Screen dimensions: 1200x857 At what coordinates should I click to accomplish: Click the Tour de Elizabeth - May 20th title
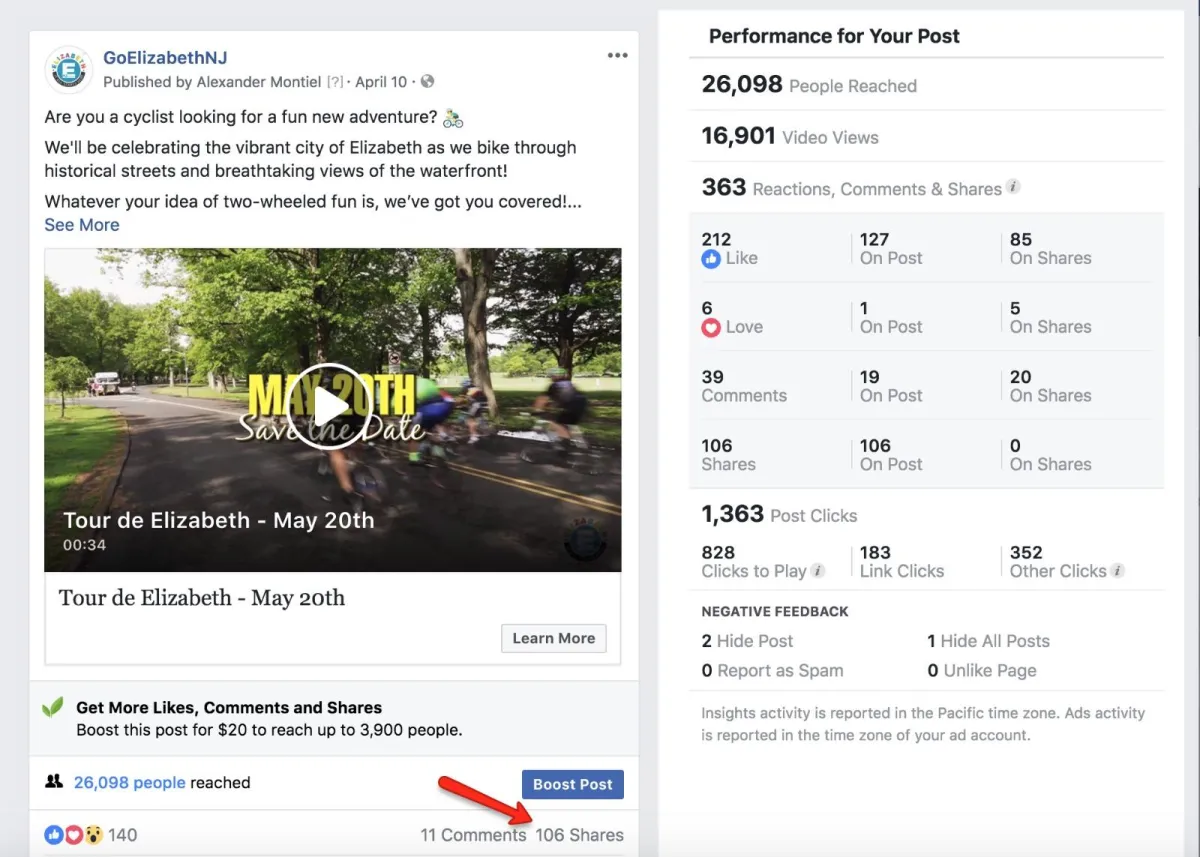click(x=202, y=598)
